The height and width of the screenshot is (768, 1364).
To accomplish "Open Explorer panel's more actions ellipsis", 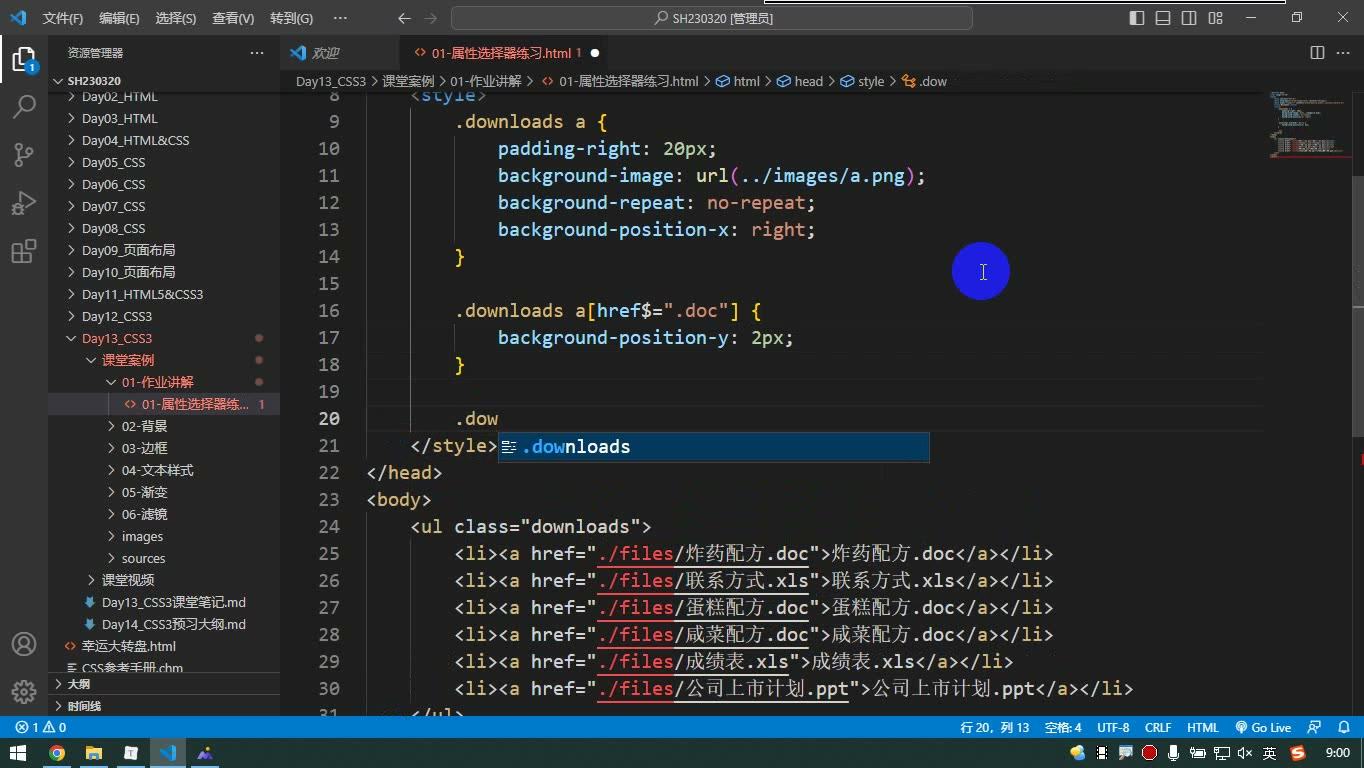I will 257,53.
